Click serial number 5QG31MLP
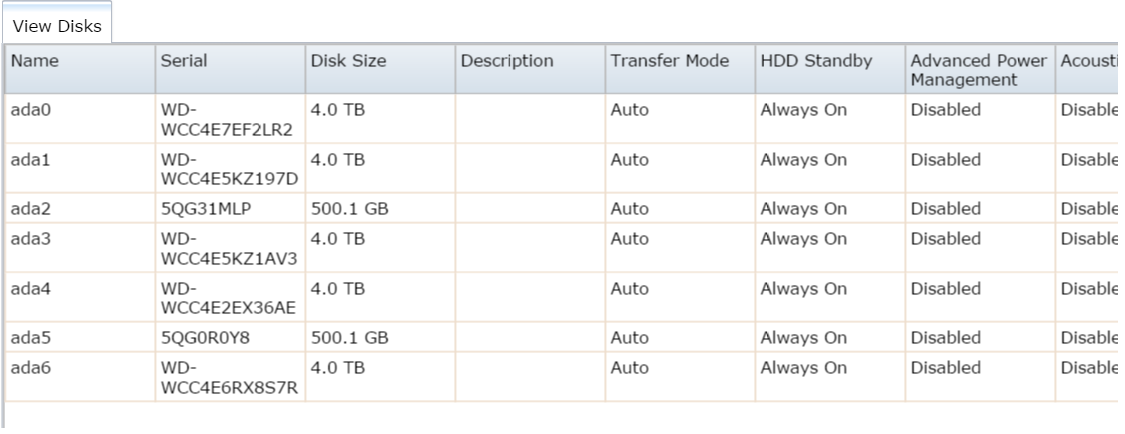This screenshot has width=1125, height=434. tap(199, 209)
